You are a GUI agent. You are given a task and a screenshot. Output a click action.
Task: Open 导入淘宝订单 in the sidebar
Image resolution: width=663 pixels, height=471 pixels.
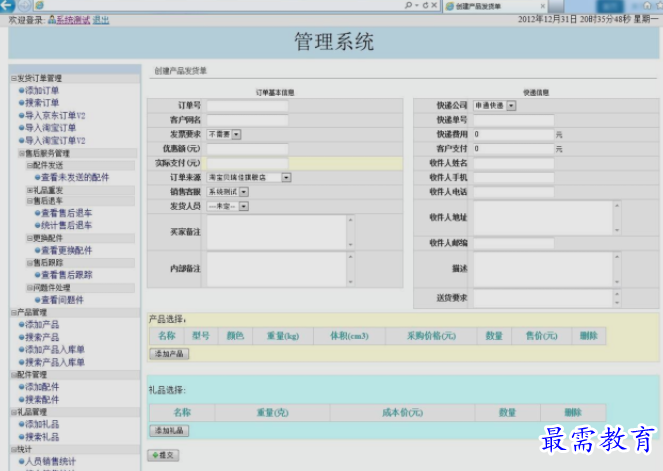tap(50, 128)
